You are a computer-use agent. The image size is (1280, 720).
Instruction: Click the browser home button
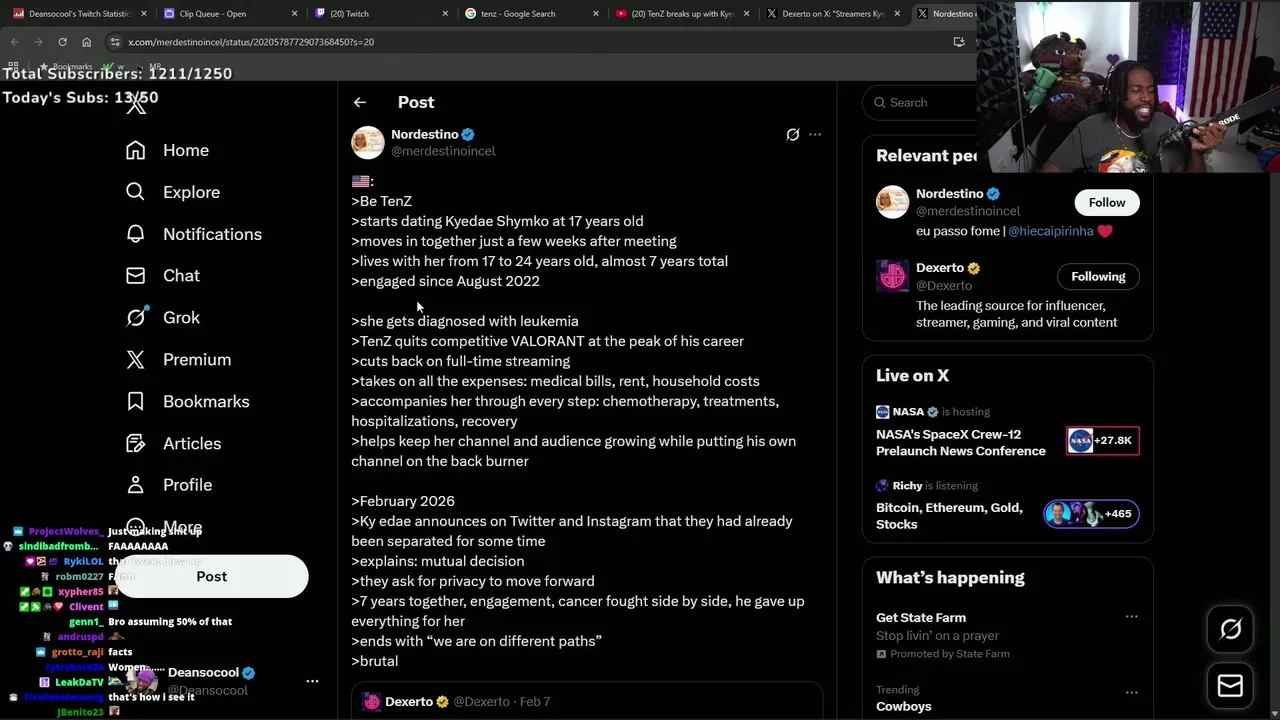(86, 42)
